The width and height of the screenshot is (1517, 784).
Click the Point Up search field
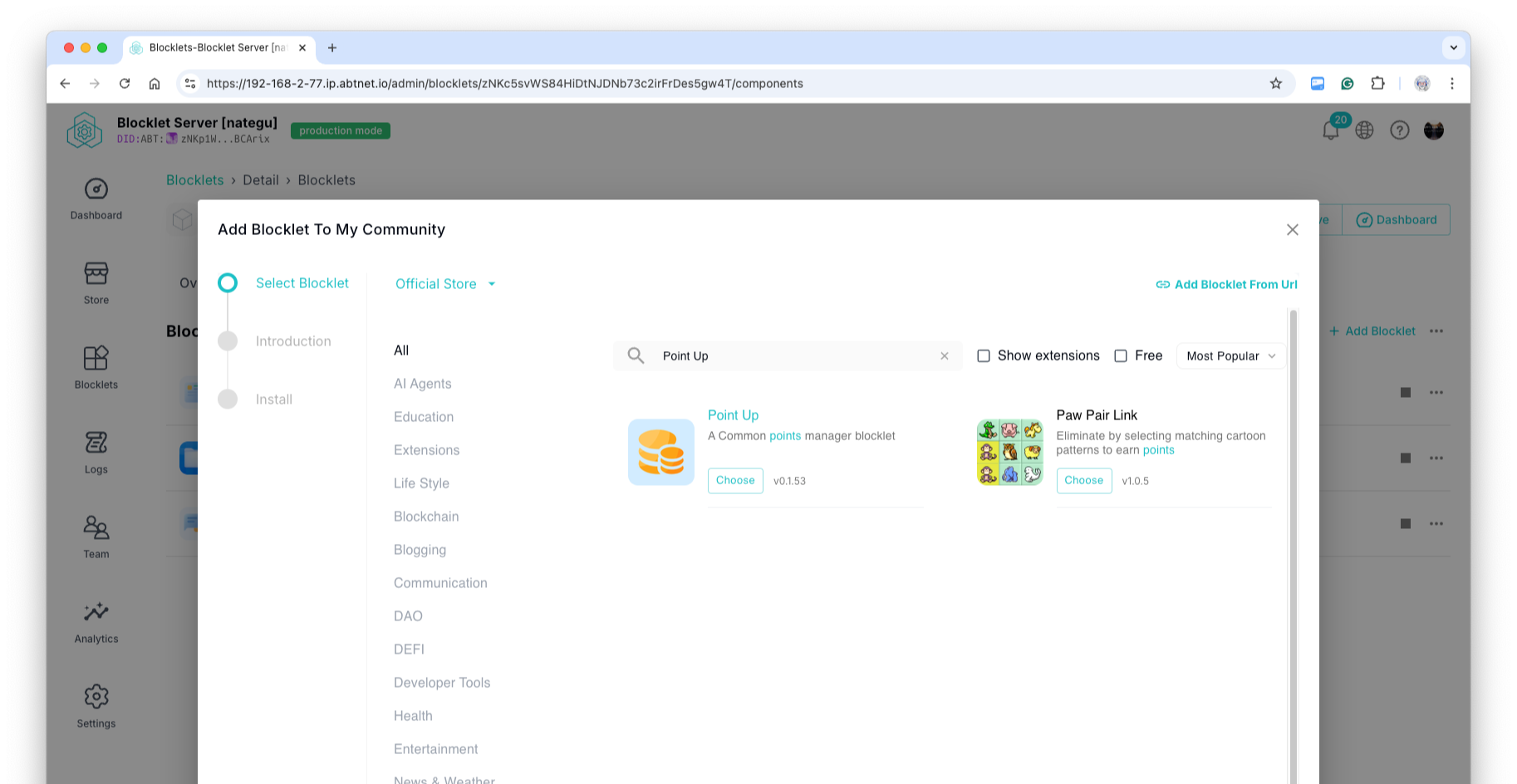789,355
